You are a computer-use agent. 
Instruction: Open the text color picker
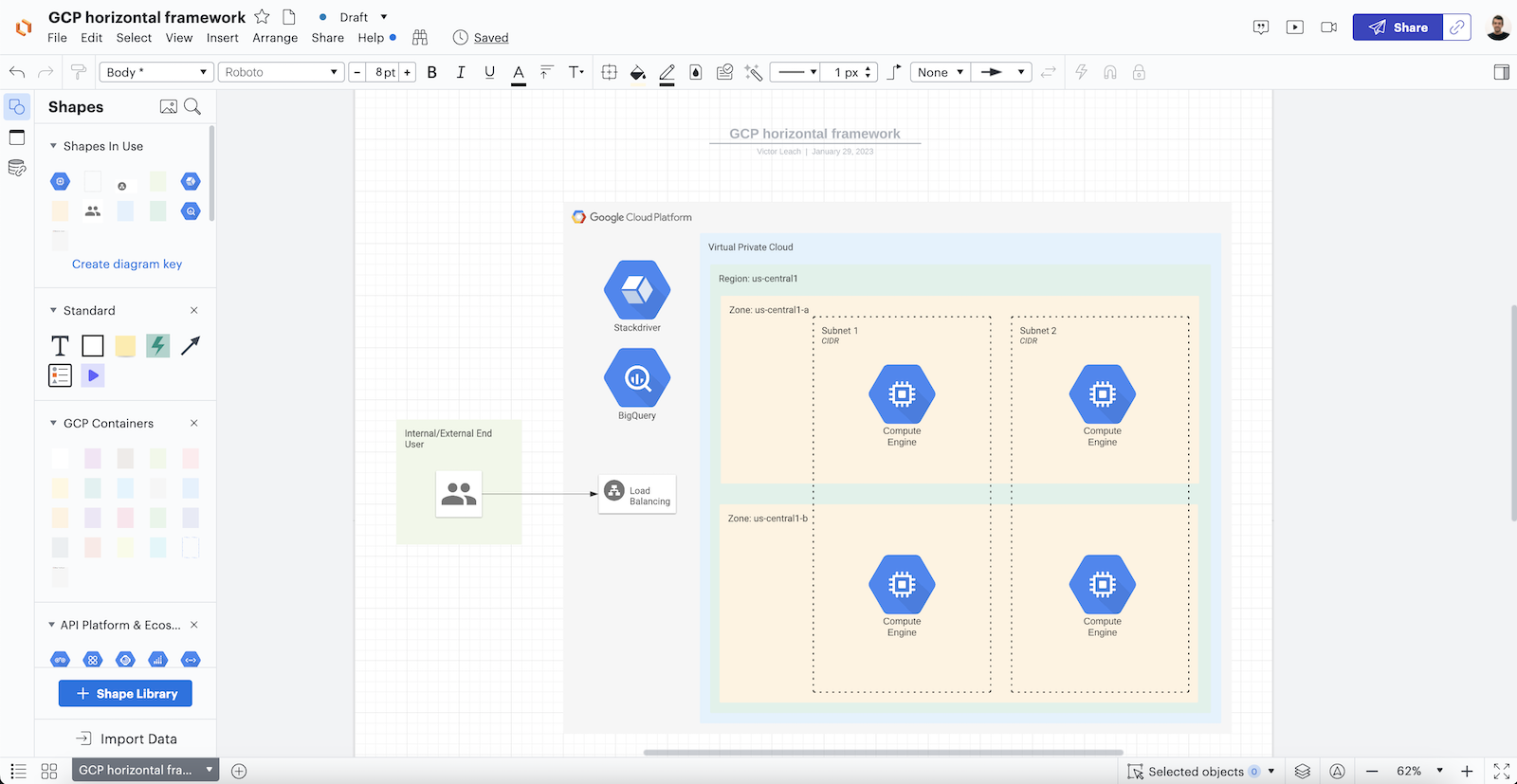519,73
